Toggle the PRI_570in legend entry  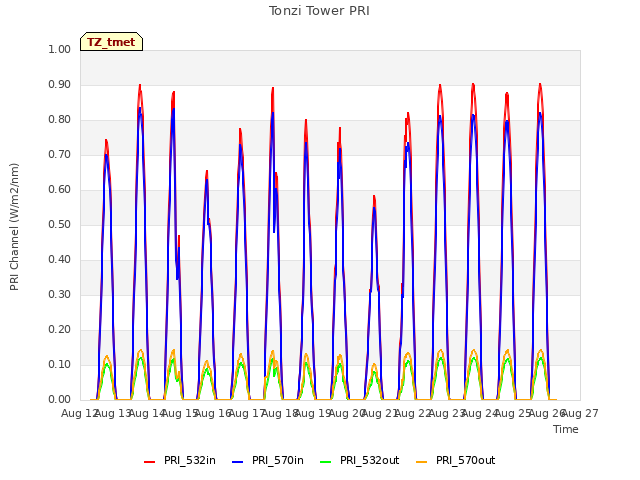point(268,460)
